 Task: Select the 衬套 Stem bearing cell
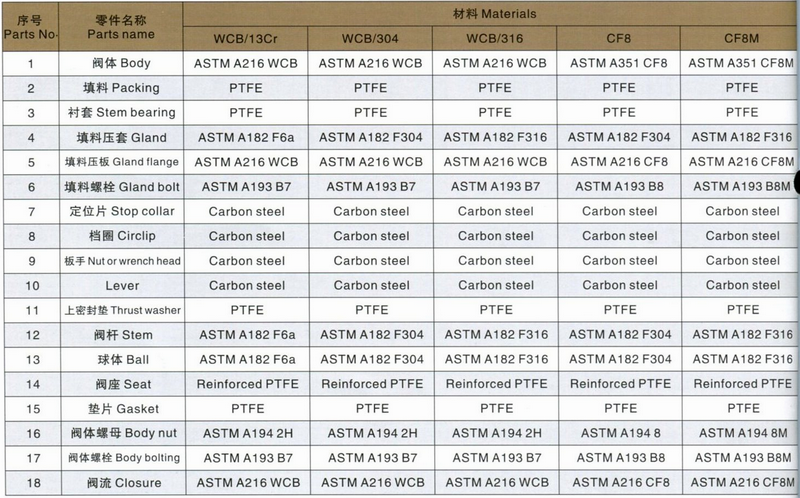point(122,113)
